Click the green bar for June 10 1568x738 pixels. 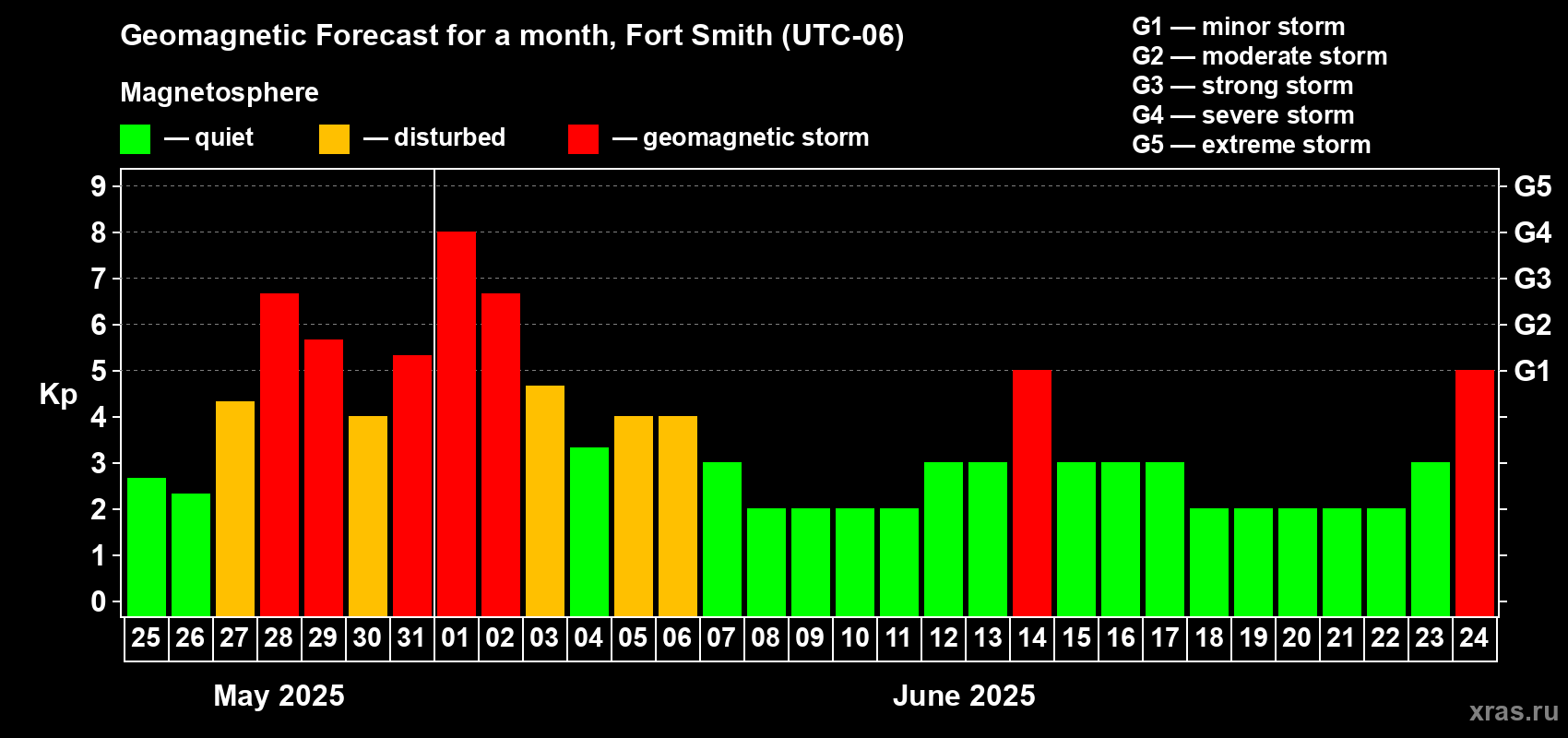point(855,563)
